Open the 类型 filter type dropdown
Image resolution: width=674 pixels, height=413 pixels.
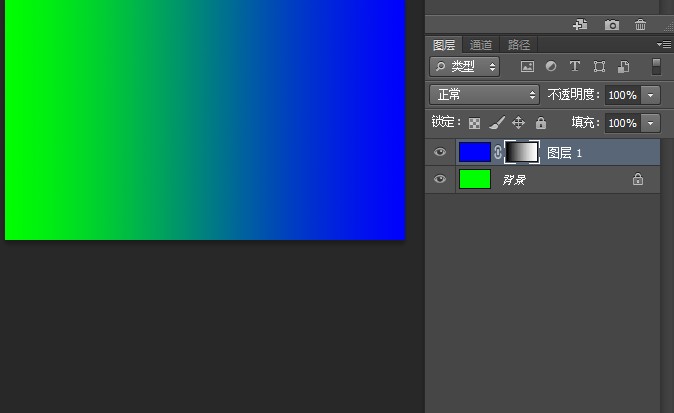tap(464, 67)
